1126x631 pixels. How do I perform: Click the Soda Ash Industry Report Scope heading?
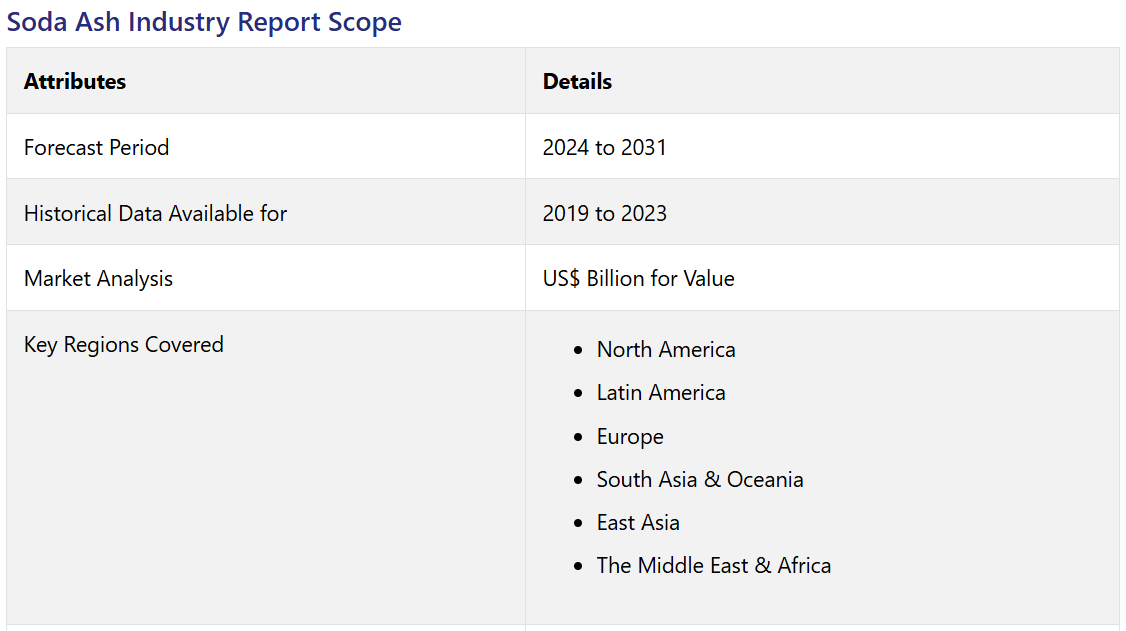pos(204,22)
